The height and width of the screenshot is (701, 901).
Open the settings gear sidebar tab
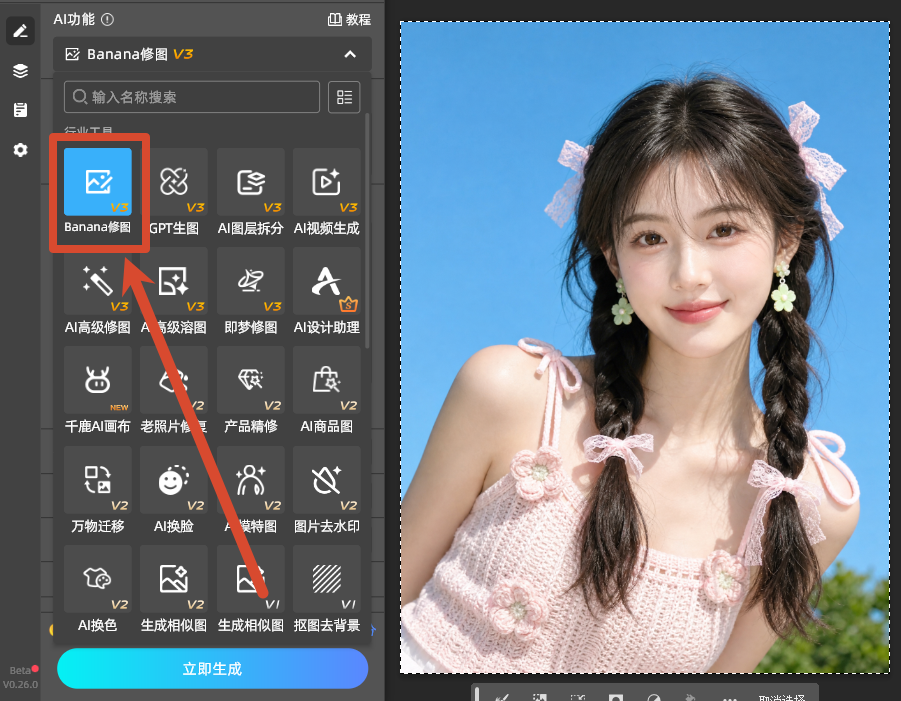coord(20,150)
